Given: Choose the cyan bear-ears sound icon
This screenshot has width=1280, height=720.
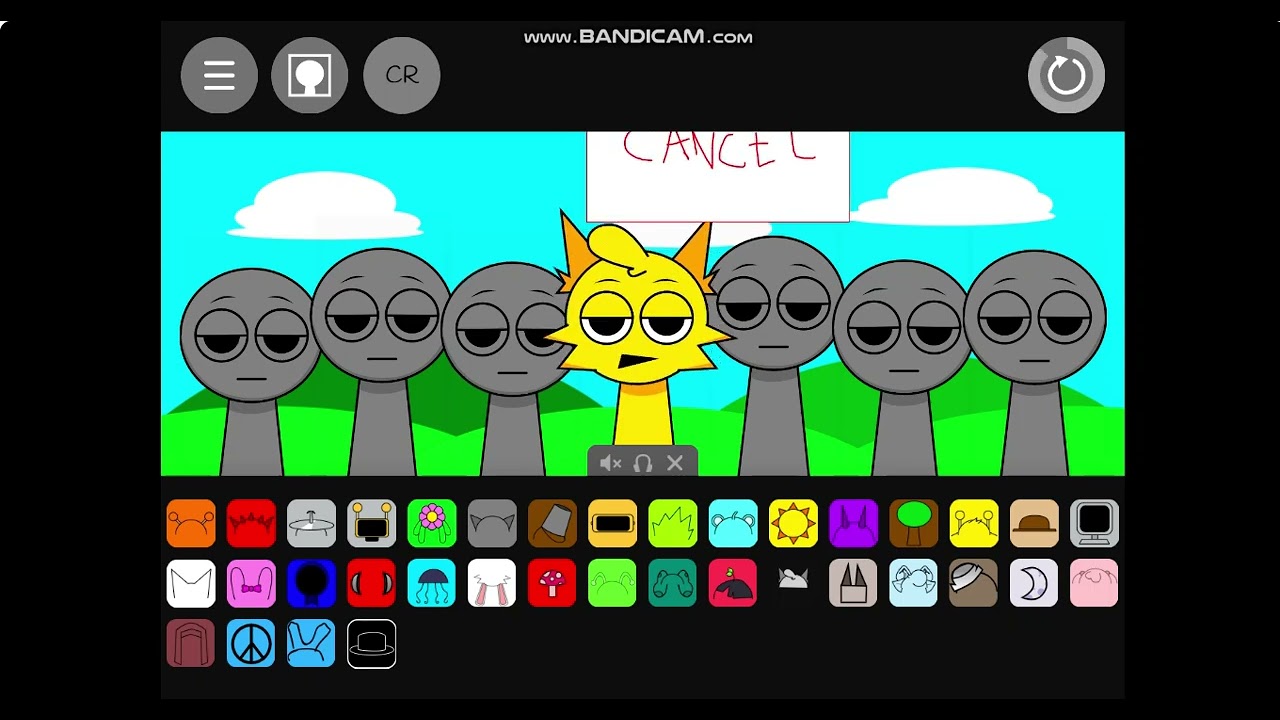Looking at the screenshot, I should 733,524.
